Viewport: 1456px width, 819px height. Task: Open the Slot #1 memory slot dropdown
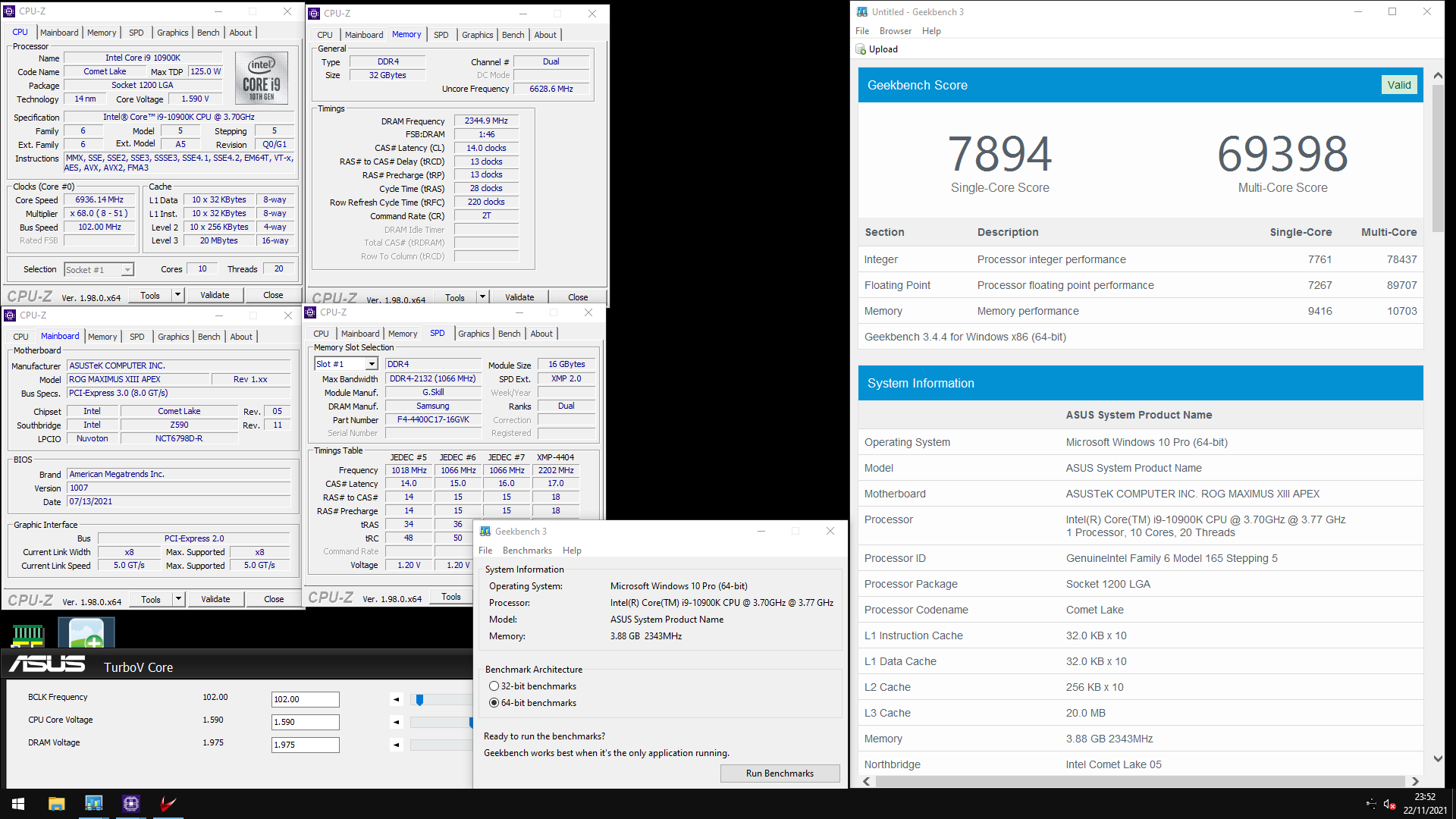pyautogui.click(x=372, y=365)
